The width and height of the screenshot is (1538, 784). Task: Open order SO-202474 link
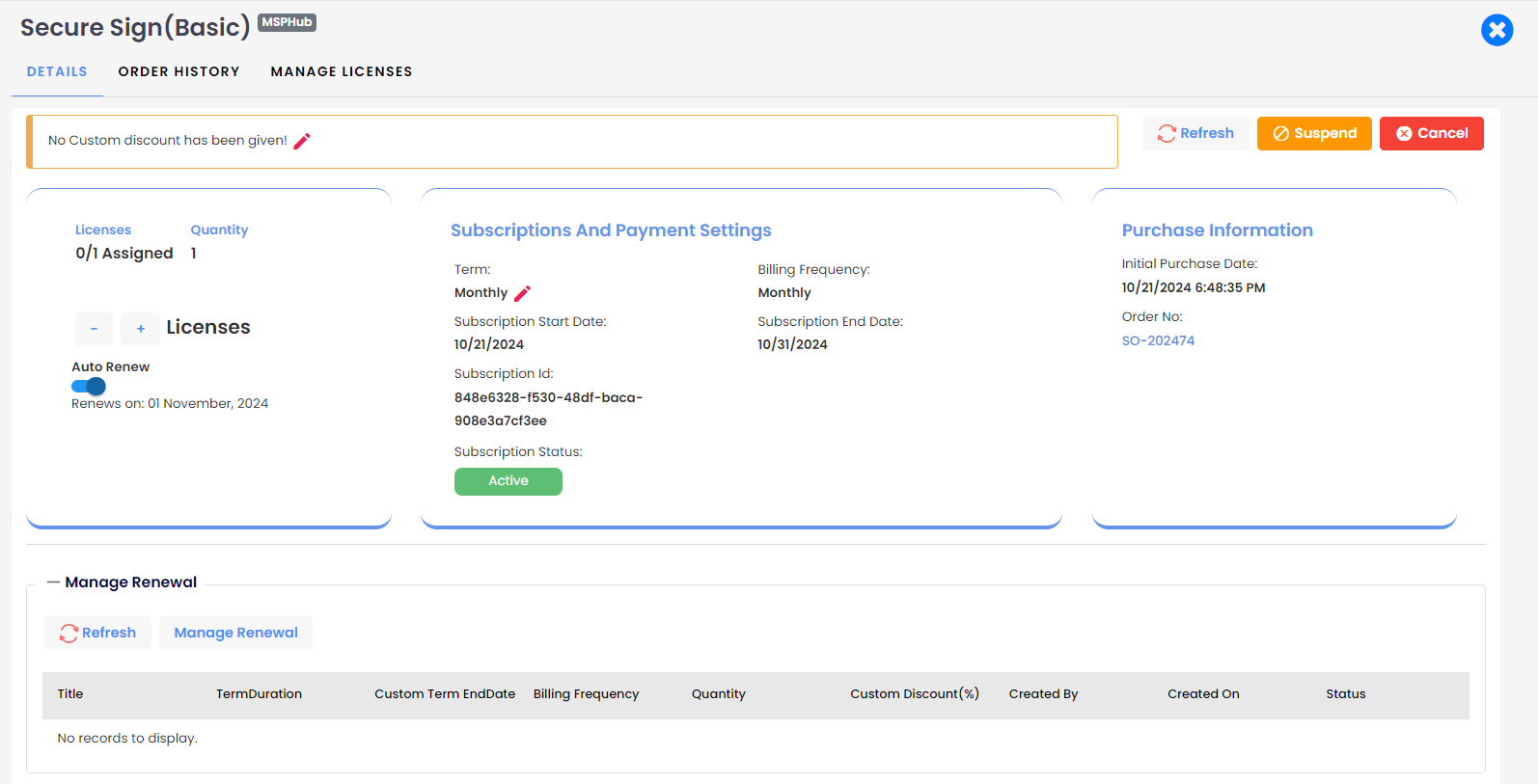click(x=1158, y=340)
